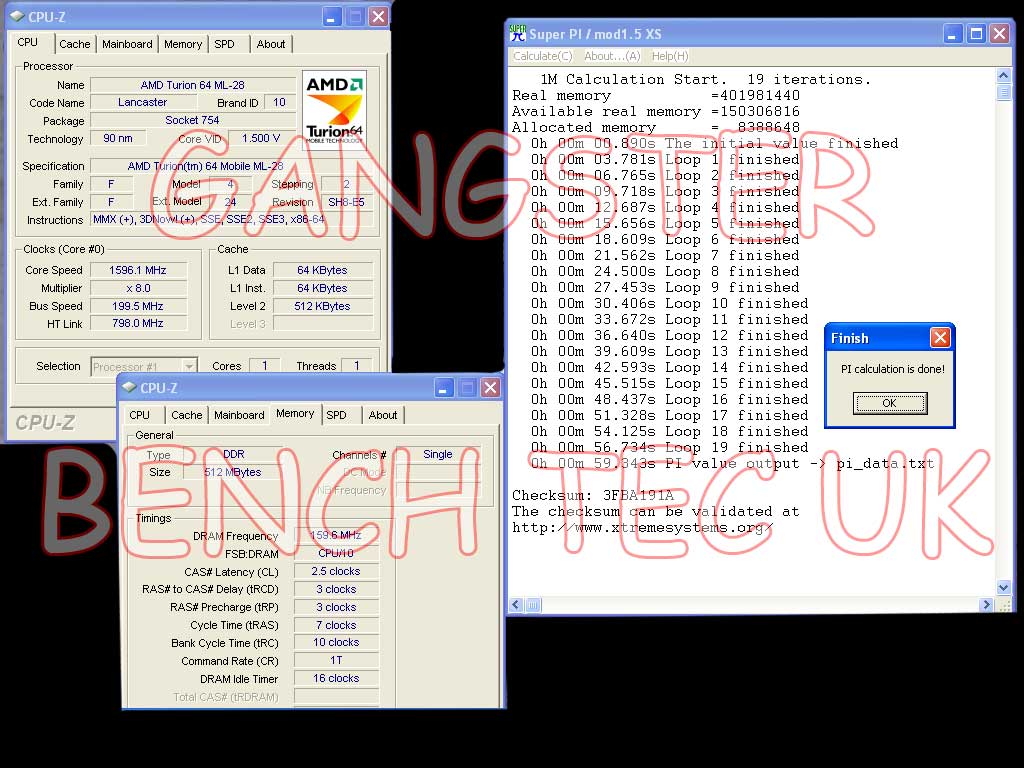Click scroll down arrow in Super PI
The image size is (1024, 768).
click(1004, 587)
